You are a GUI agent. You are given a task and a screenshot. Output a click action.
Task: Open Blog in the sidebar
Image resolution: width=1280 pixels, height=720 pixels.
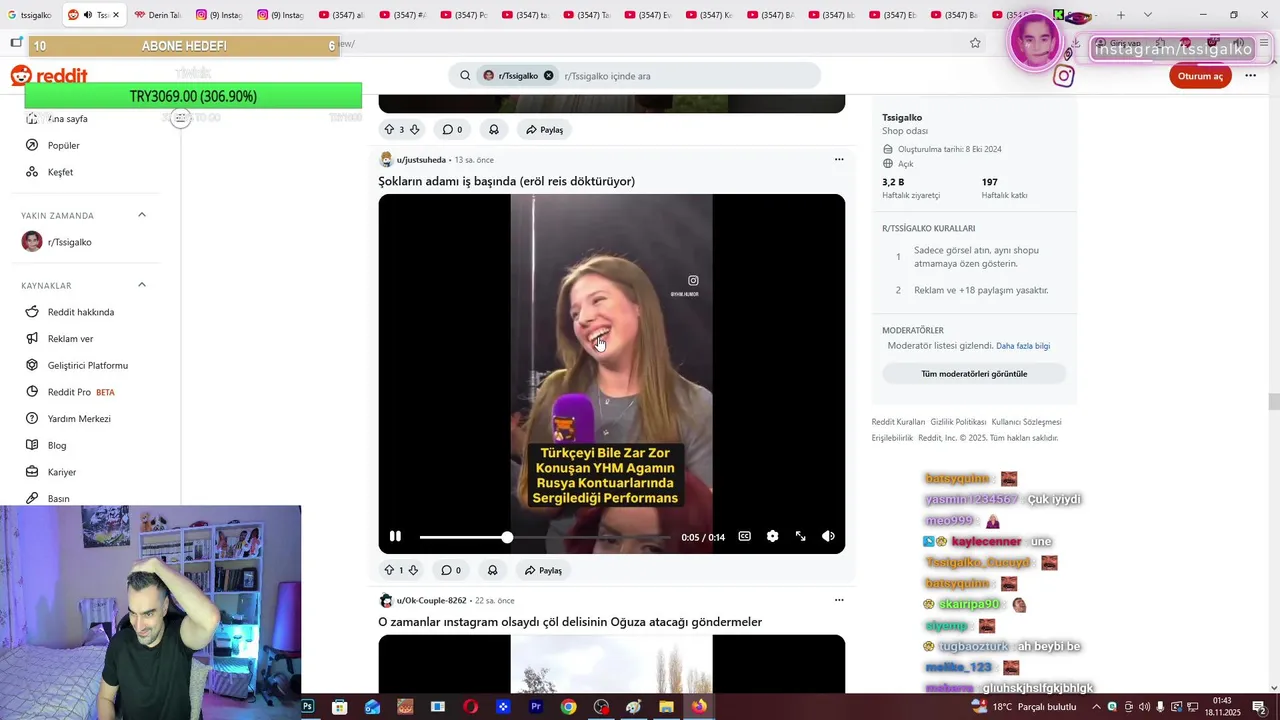point(57,446)
